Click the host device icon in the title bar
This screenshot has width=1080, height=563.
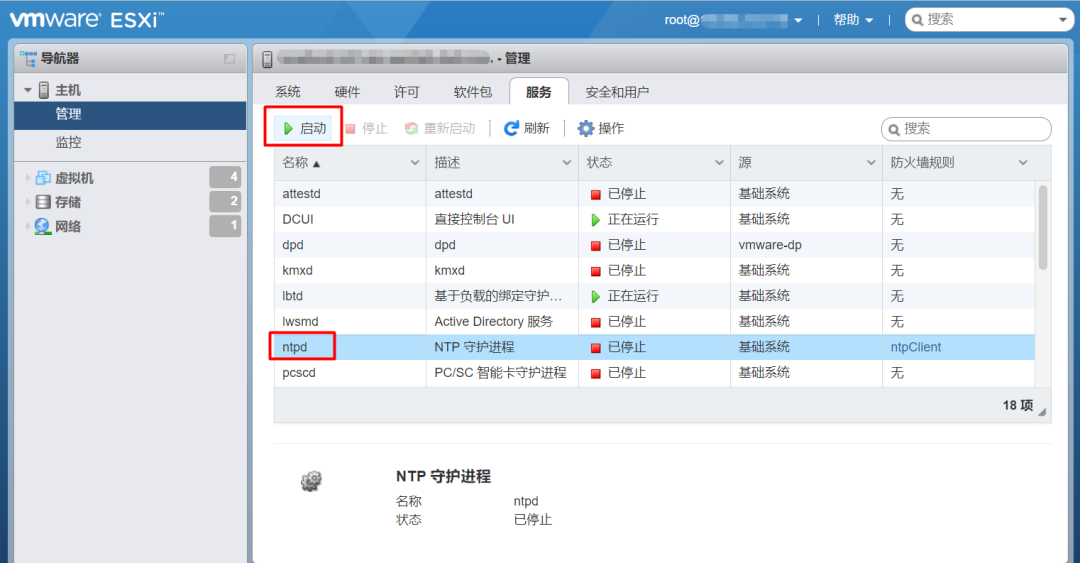click(267, 59)
